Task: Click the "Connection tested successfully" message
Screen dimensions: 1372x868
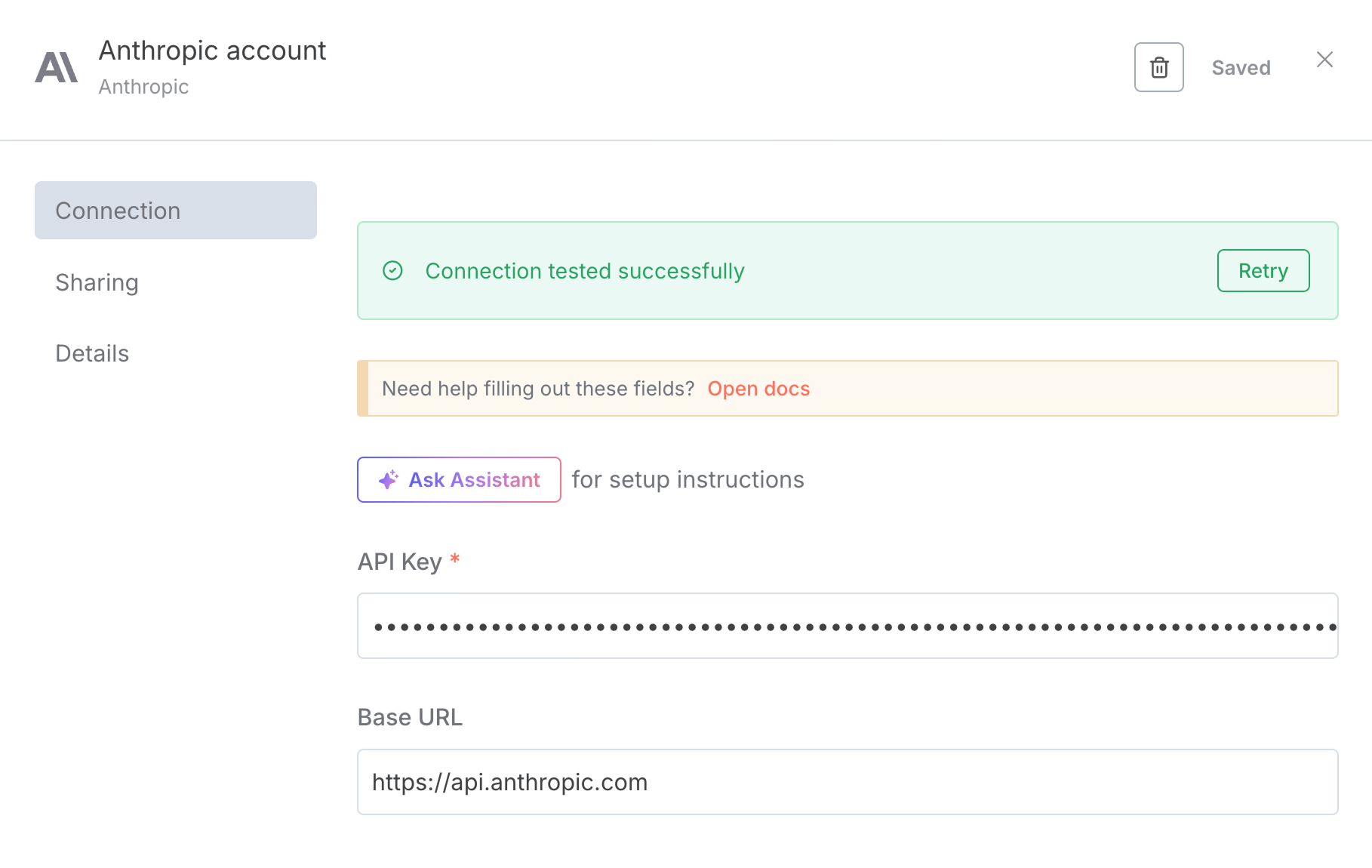Action: [584, 271]
